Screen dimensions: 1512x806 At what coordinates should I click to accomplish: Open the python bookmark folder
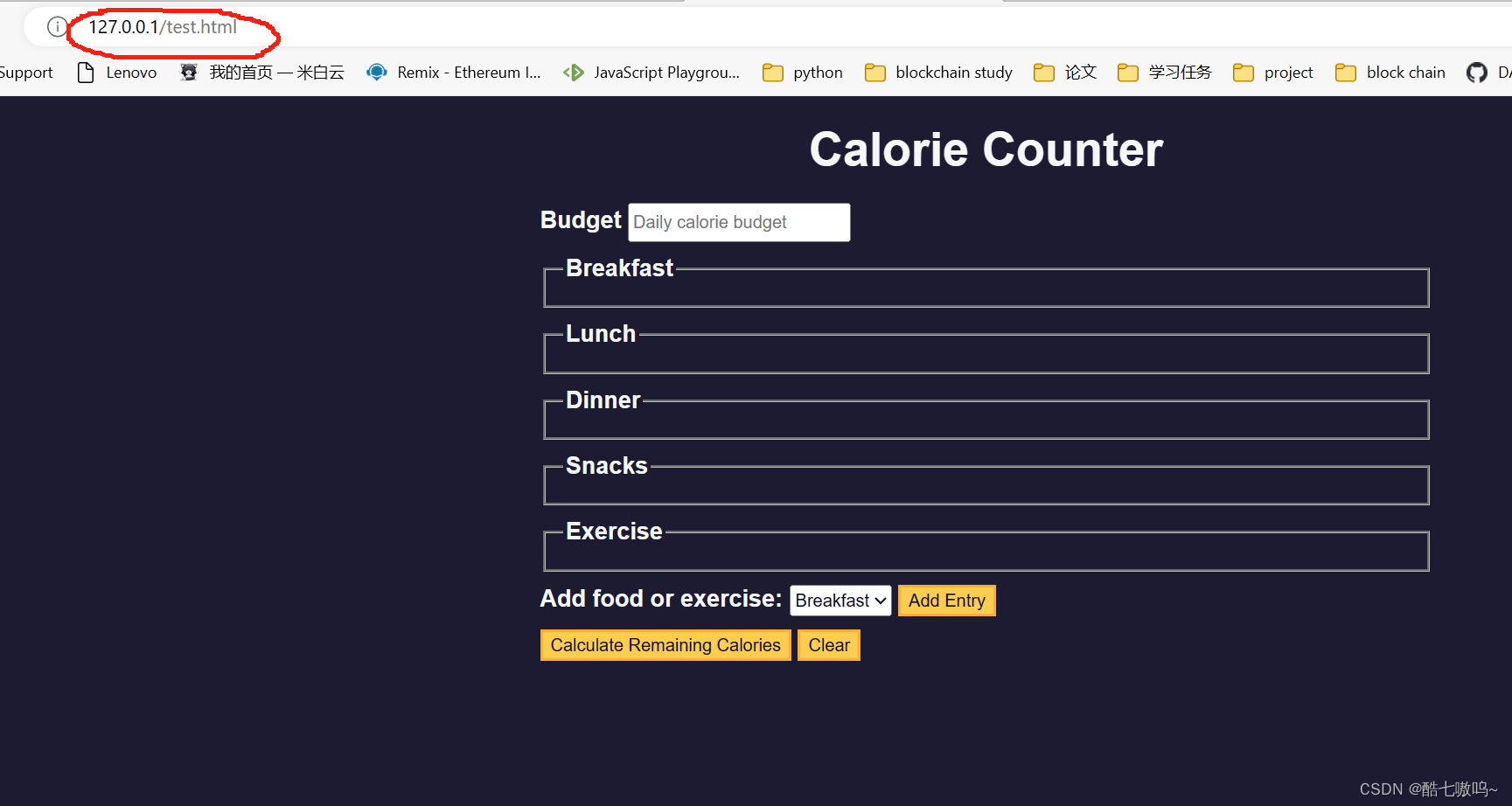[x=803, y=73]
